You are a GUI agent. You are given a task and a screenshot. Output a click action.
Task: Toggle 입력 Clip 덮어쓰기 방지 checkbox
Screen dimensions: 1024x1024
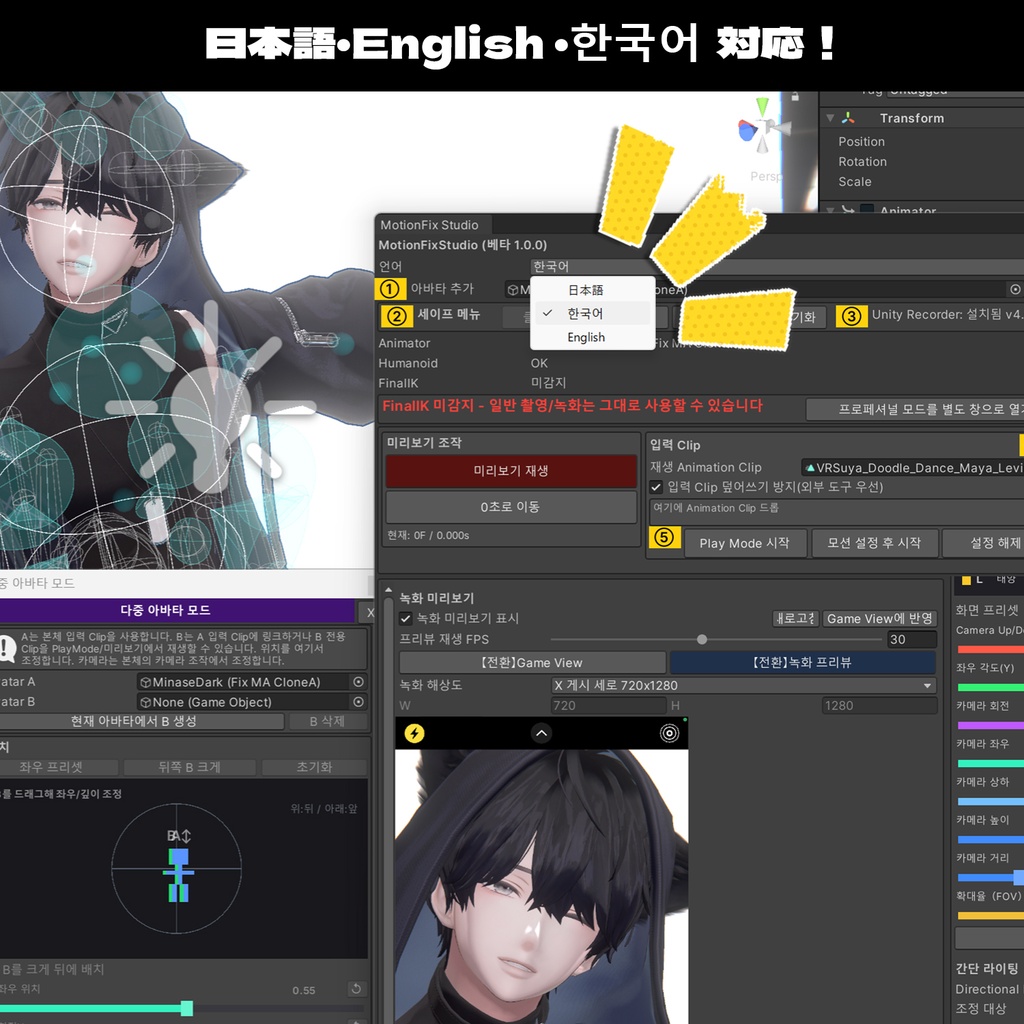point(656,487)
